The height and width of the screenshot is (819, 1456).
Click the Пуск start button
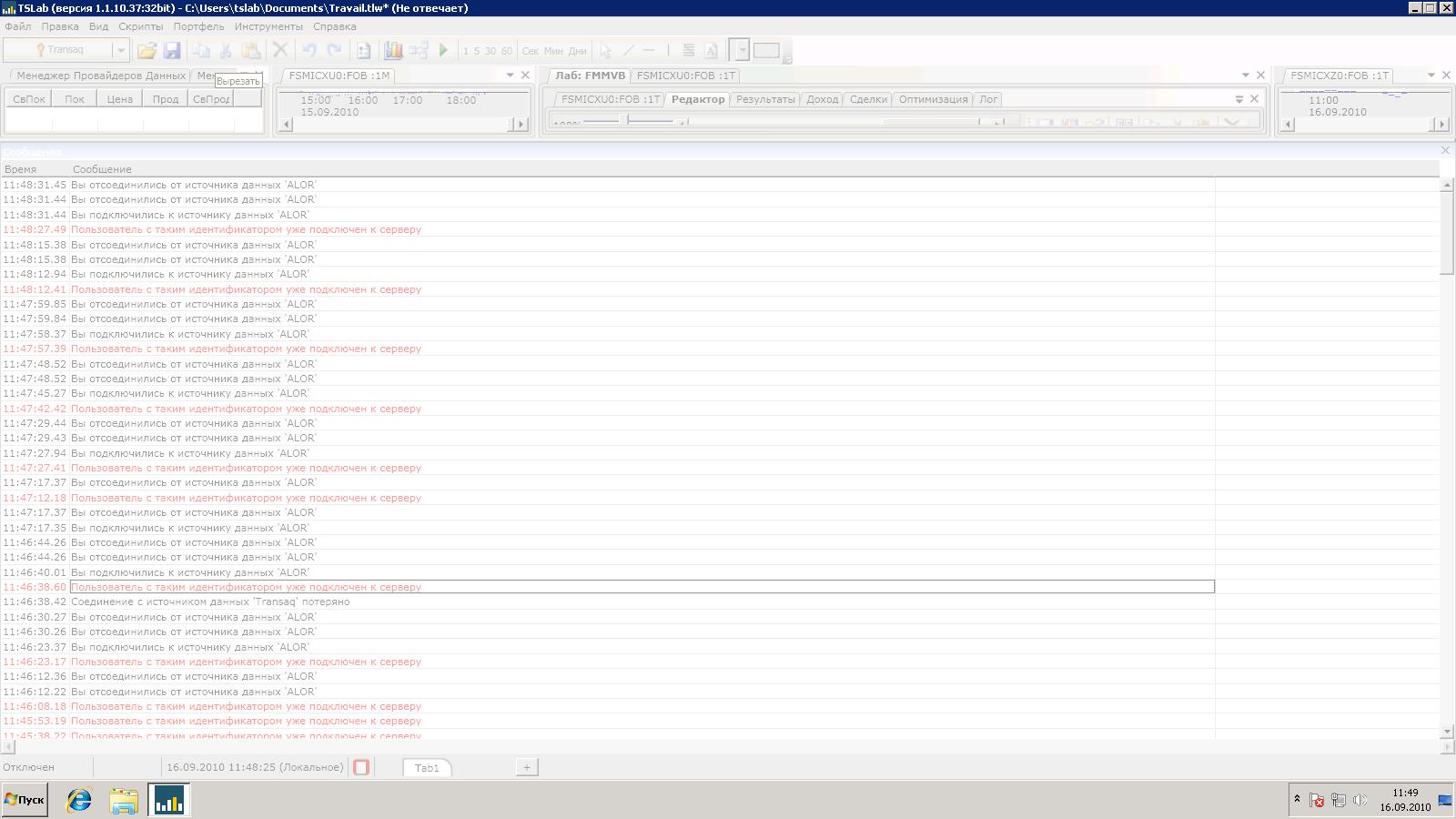[25, 800]
